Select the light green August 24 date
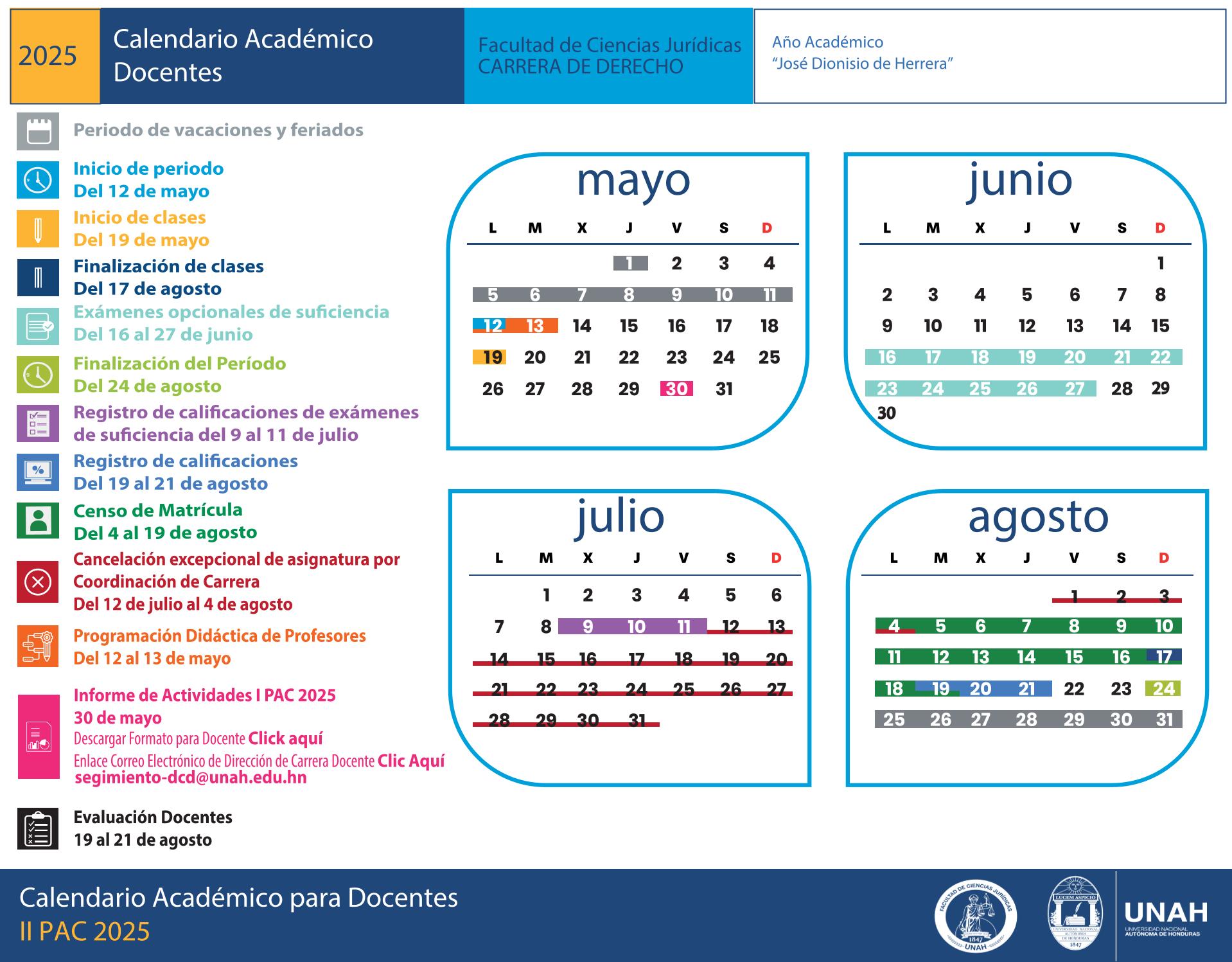This screenshot has width=1232, height=962. click(1164, 689)
